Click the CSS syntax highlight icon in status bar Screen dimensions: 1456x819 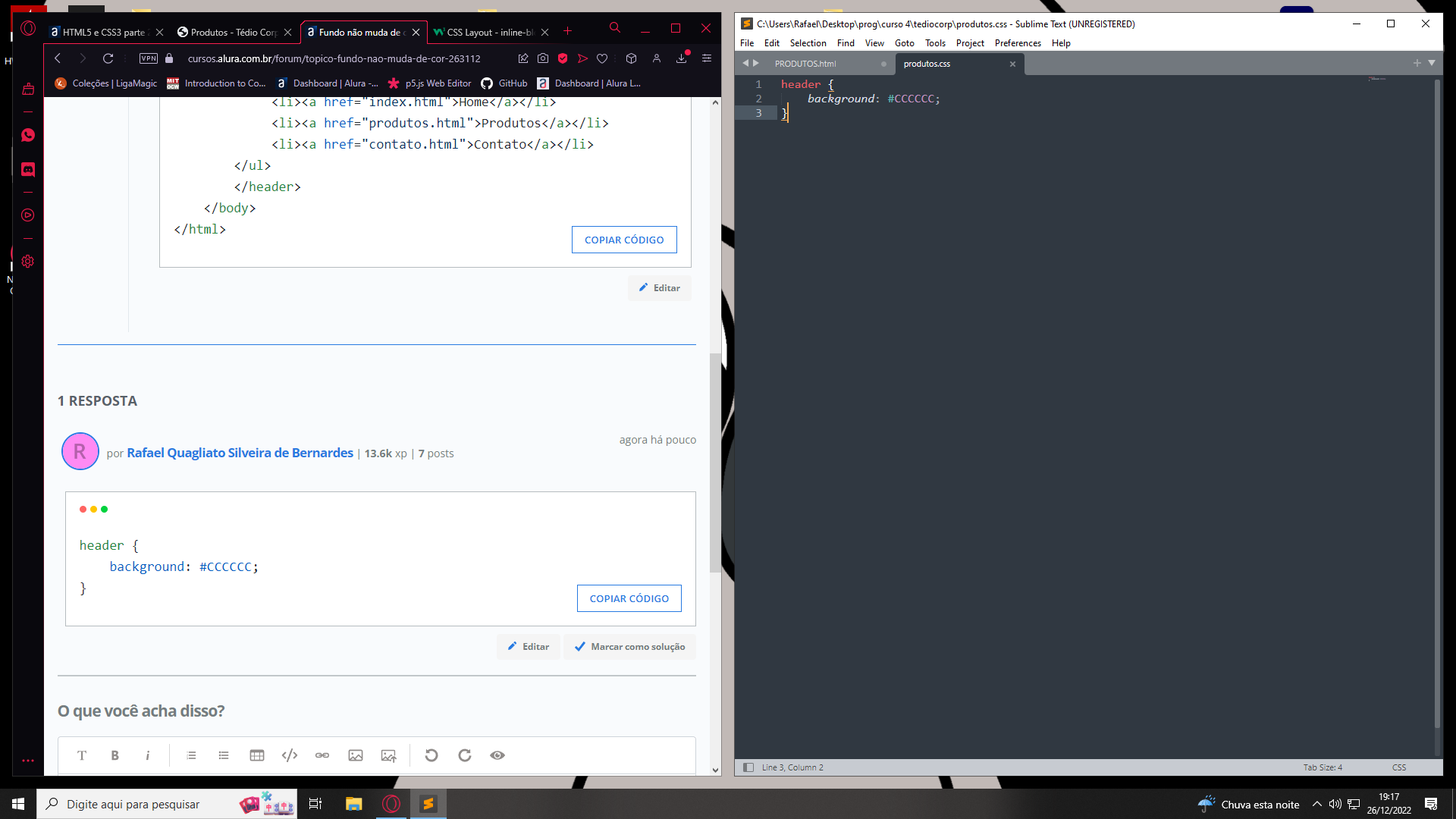click(1400, 767)
